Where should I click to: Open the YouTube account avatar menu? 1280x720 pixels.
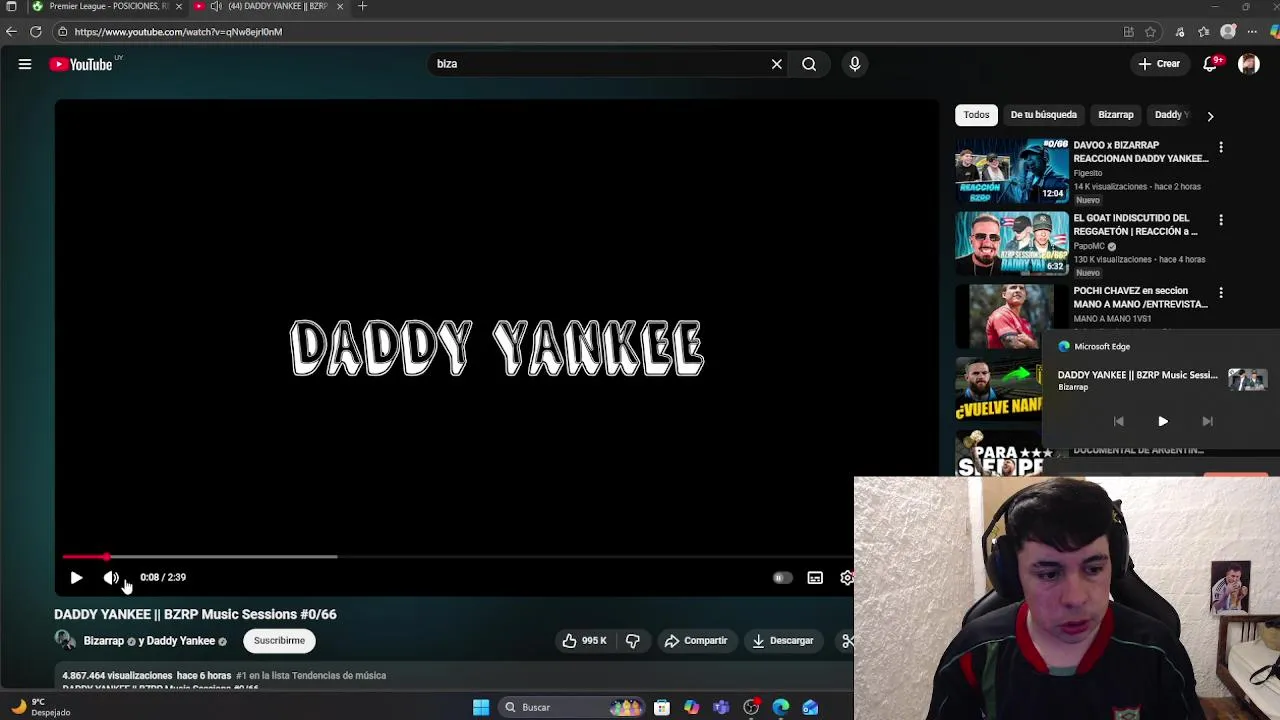(x=1248, y=64)
